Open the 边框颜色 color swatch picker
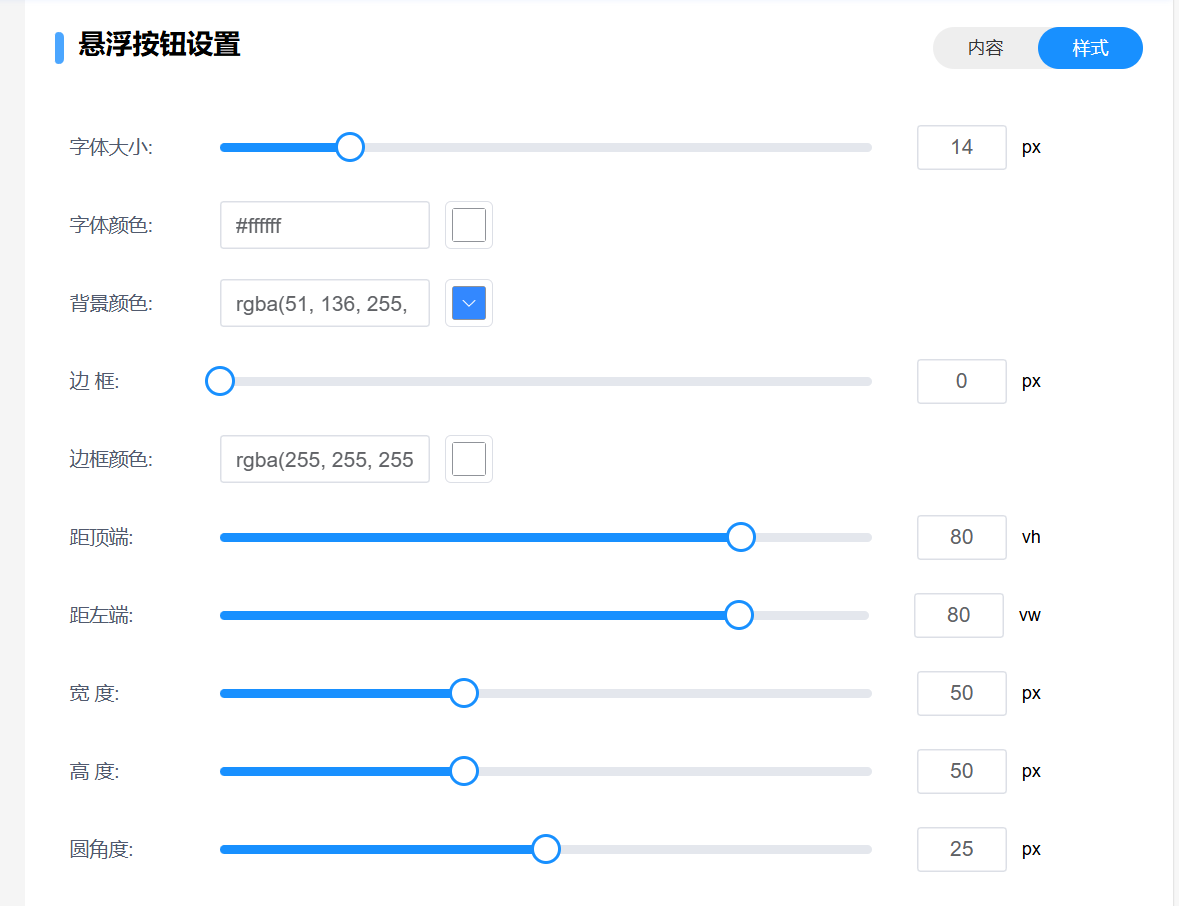Viewport: 1179px width, 906px height. (x=468, y=459)
